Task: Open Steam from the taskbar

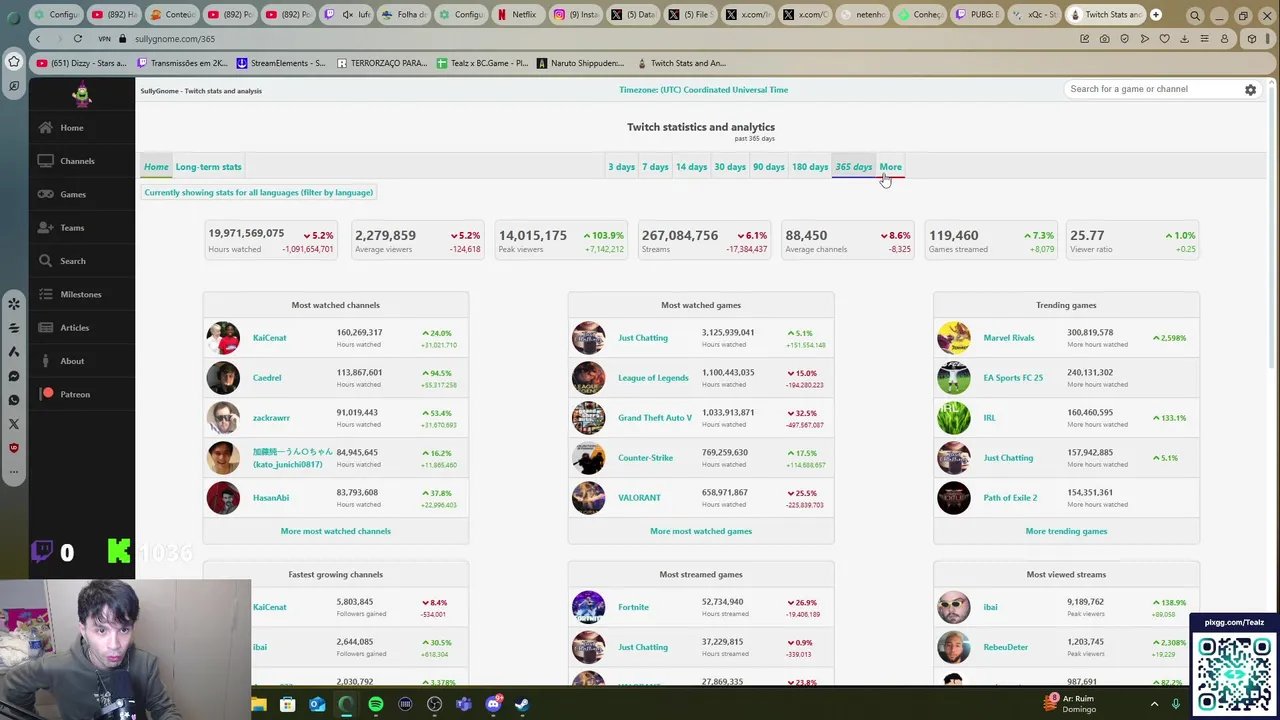Action: (x=522, y=705)
